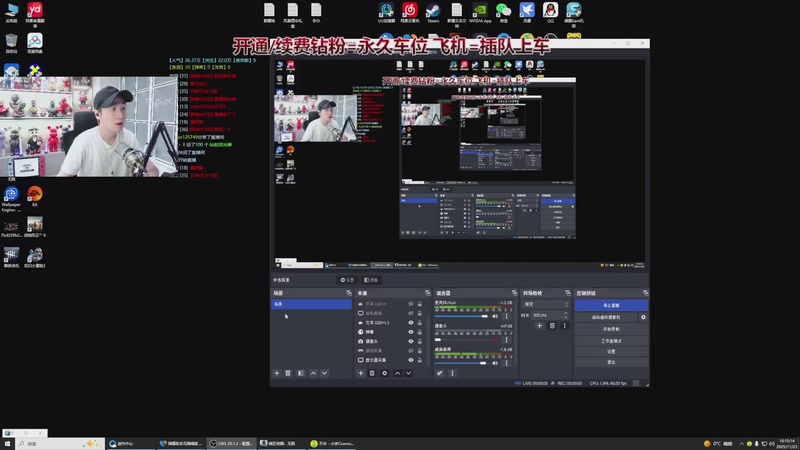Hide the 摄像头 source
Image resolution: width=800 pixels, height=450 pixels.
pos(410,341)
